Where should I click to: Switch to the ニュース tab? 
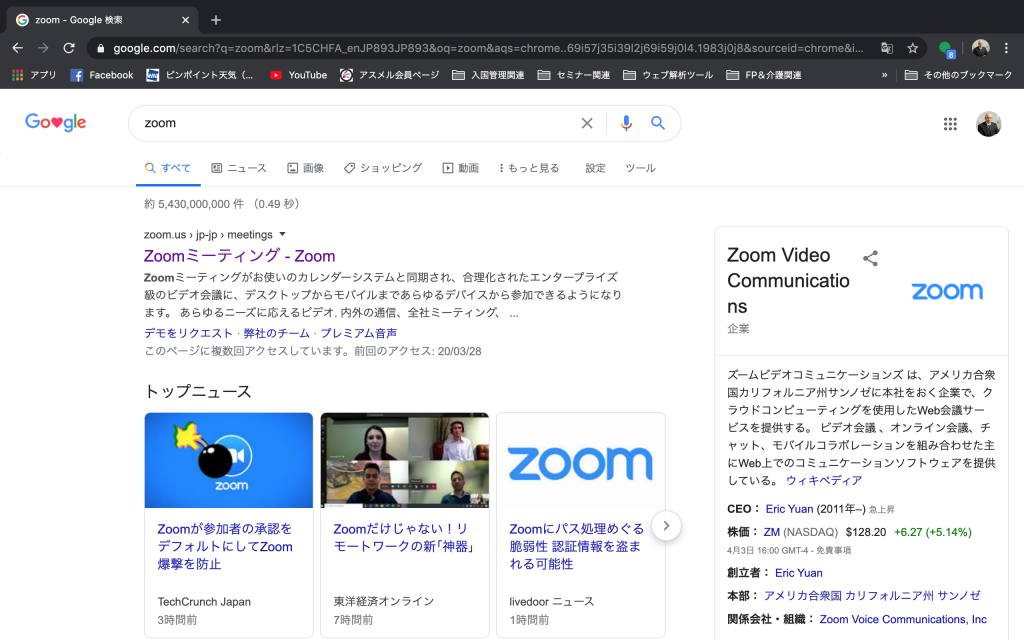(239, 168)
